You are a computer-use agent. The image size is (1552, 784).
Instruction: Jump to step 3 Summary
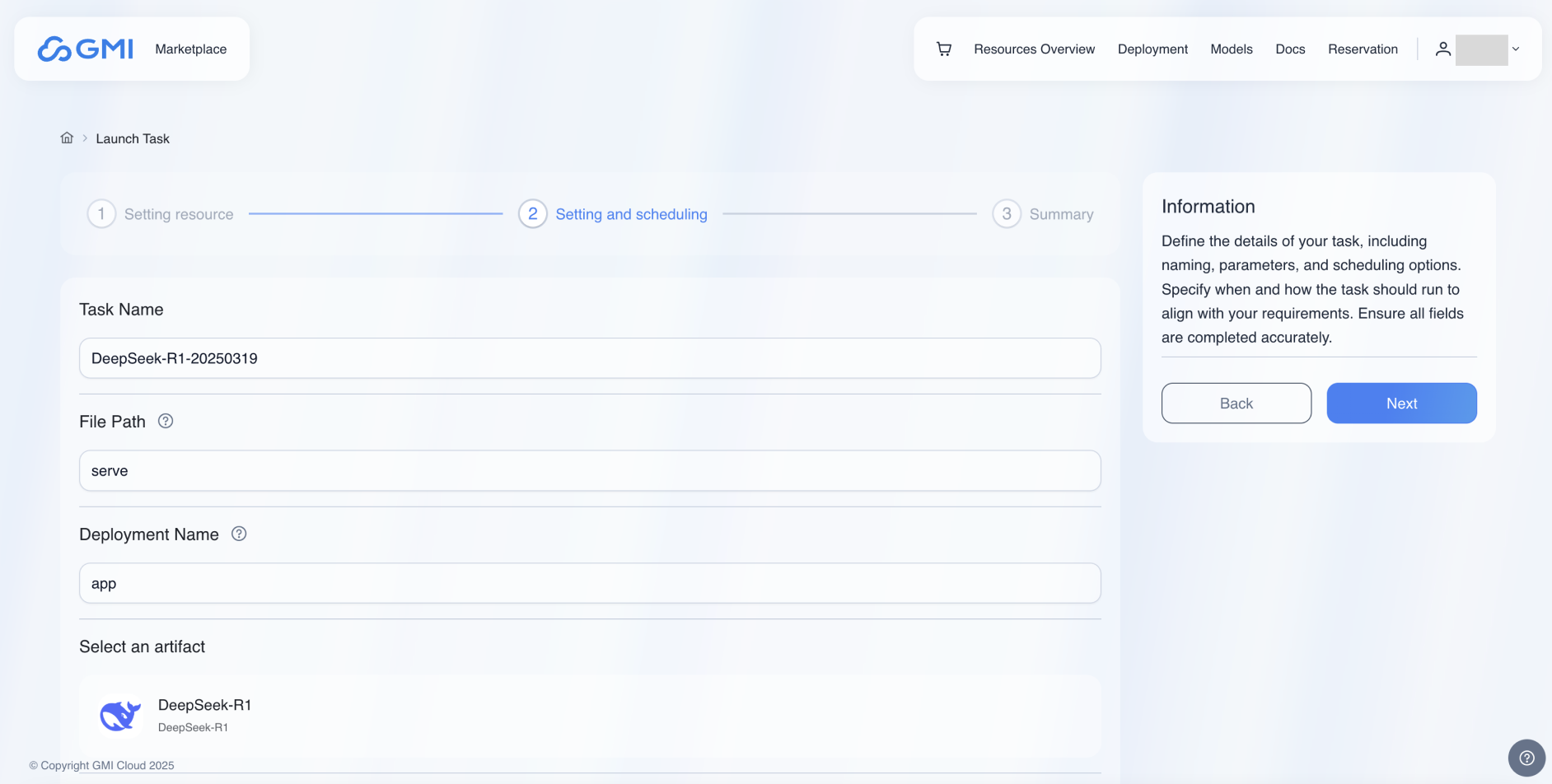(1043, 214)
